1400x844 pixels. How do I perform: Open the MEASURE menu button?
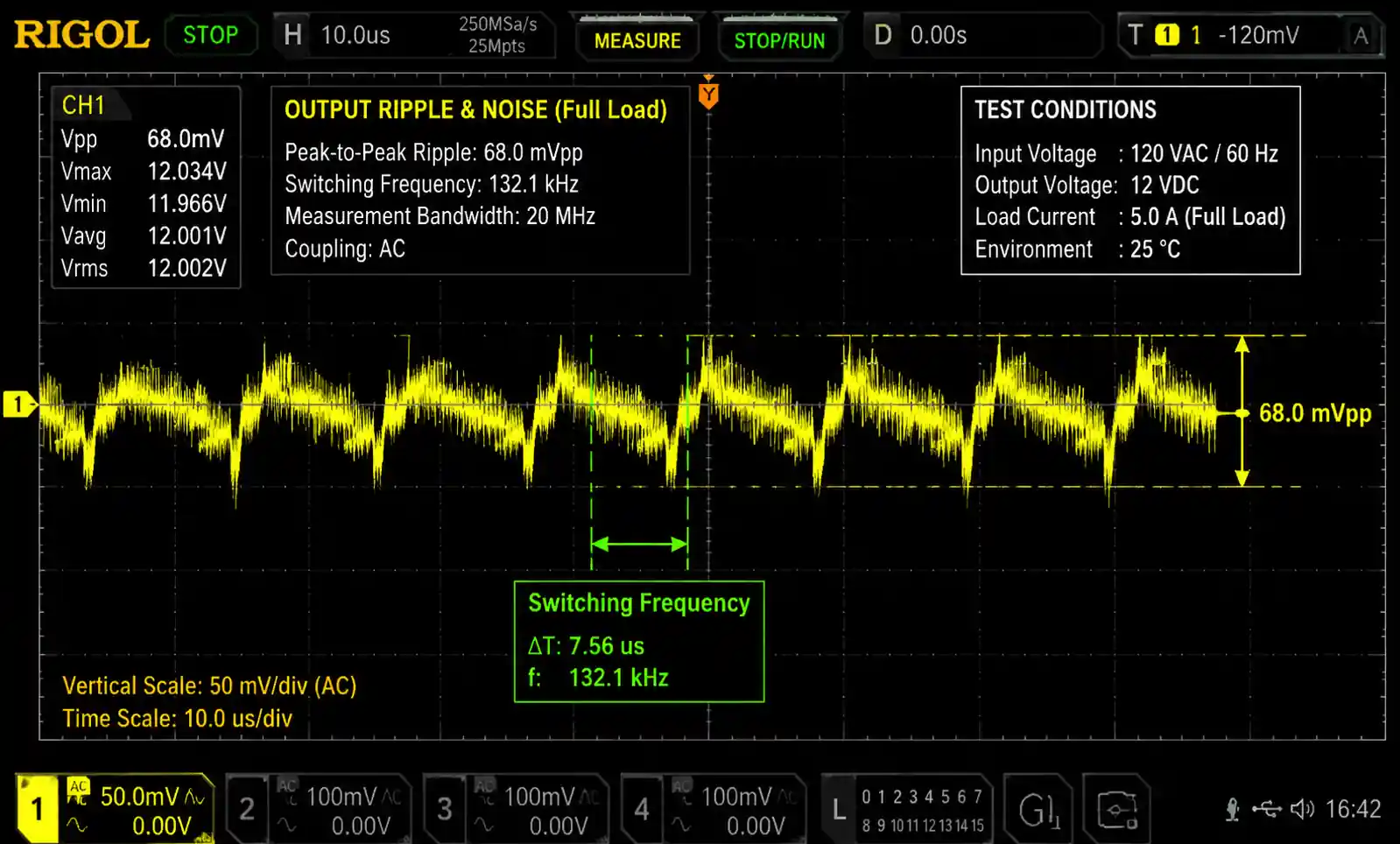tap(637, 40)
